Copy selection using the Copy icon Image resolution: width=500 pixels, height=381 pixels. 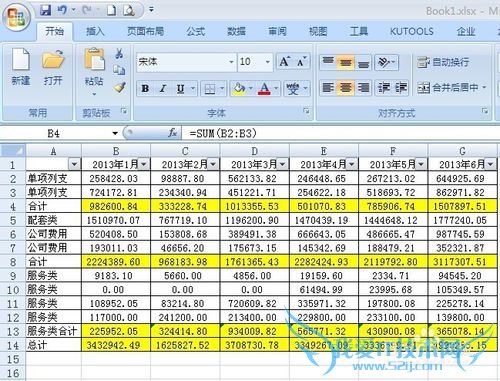pos(119,70)
